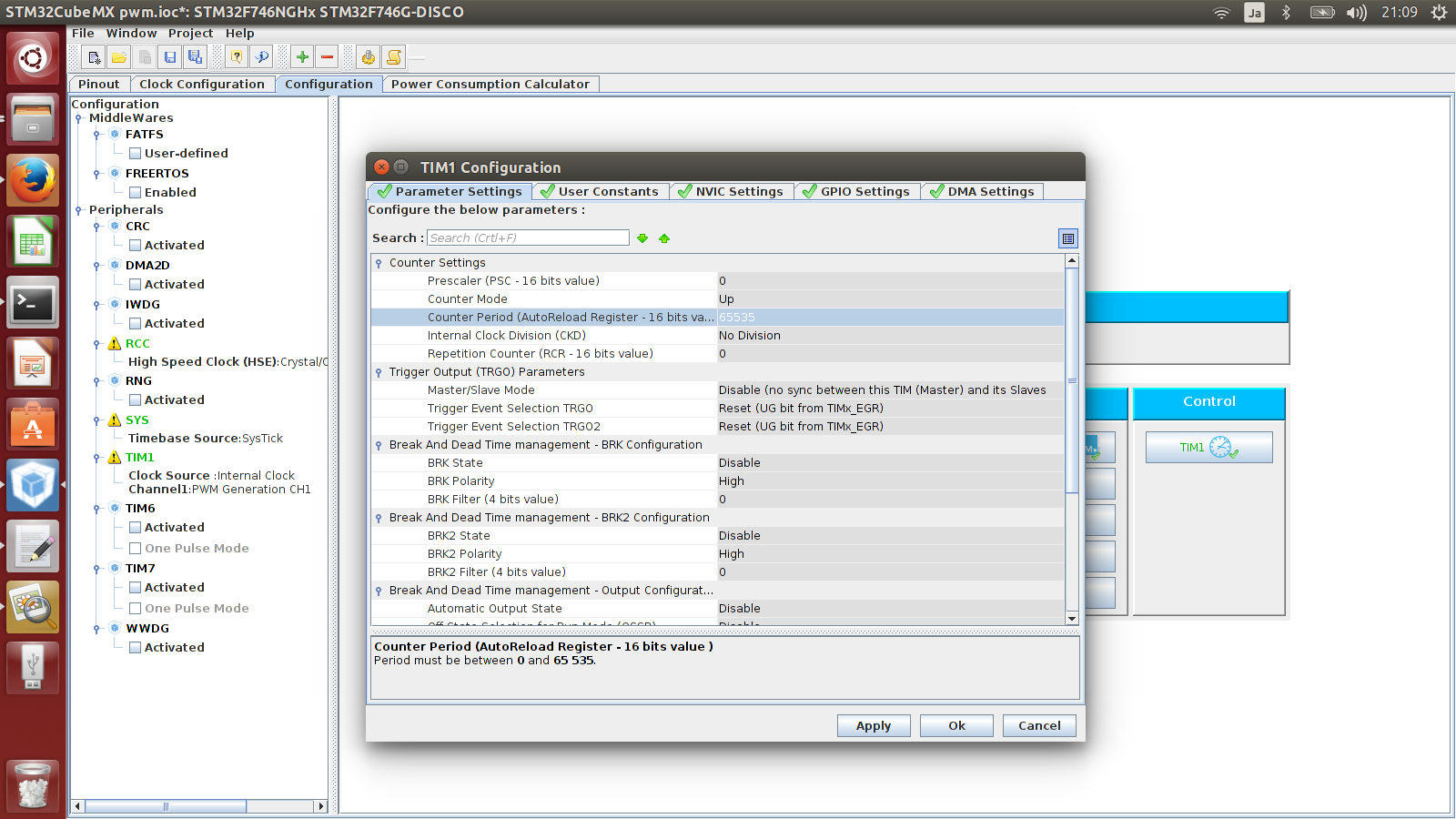The width and height of the screenshot is (1456, 819).
Task: Click the red minus toolbar icon
Action: tap(328, 57)
